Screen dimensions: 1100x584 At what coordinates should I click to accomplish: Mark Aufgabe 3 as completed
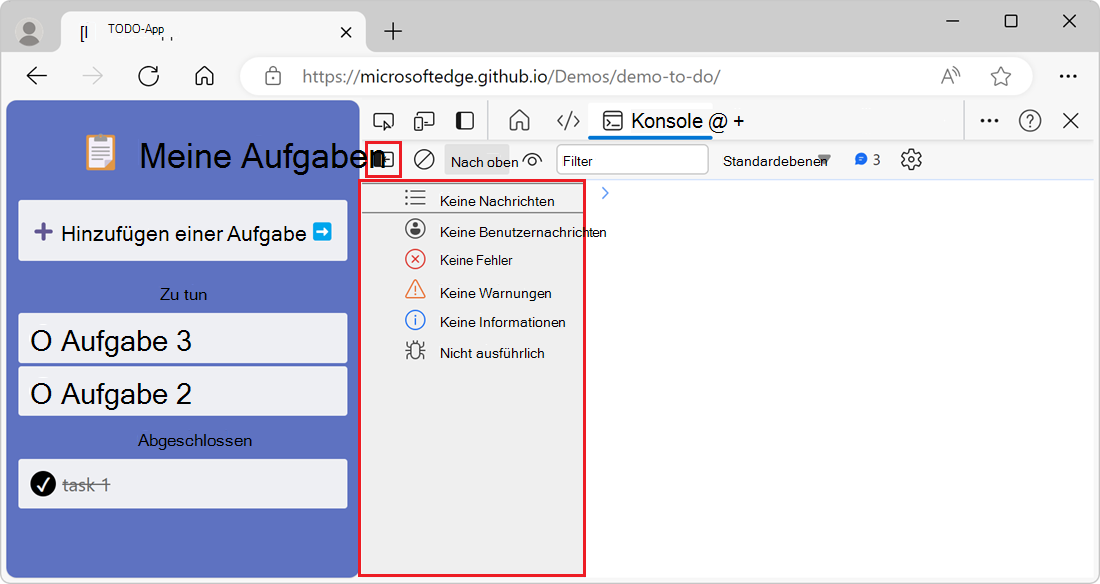click(x=41, y=341)
